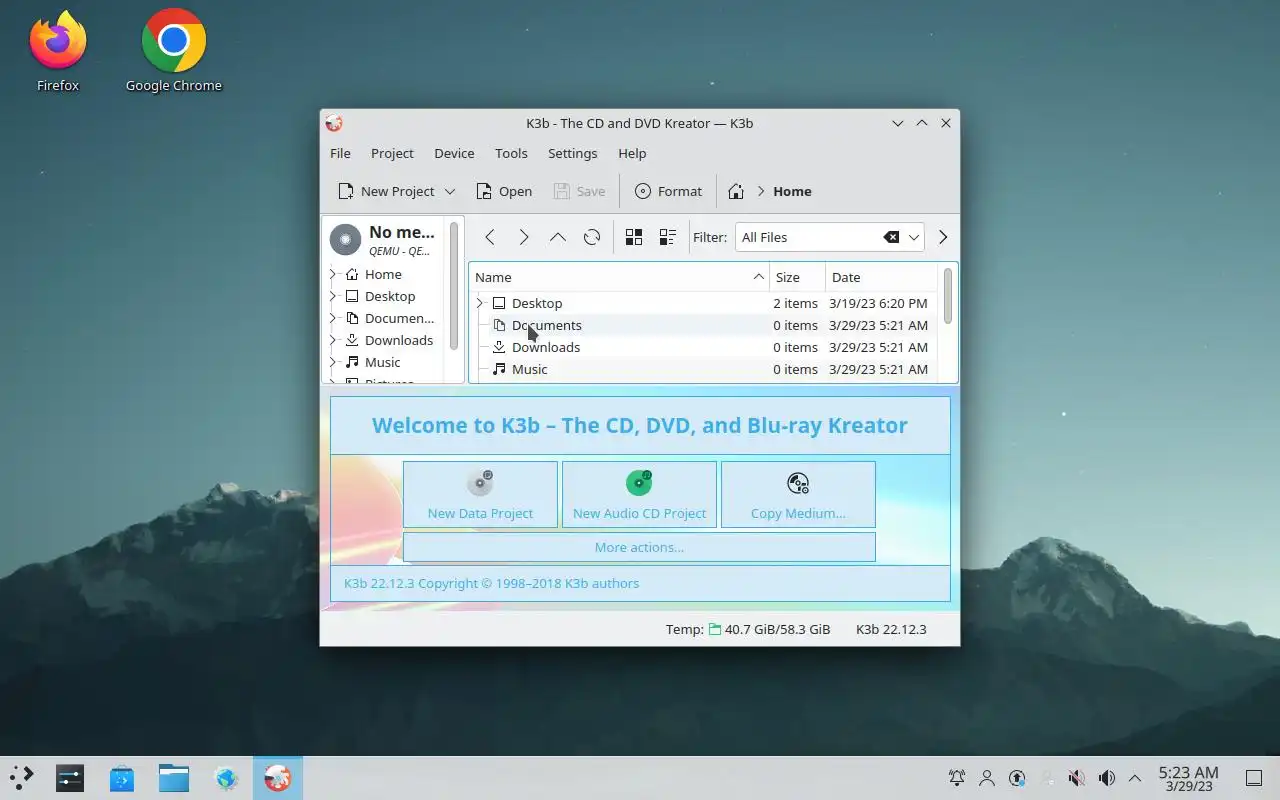Select Music folder in sidebar tree
1280x800 pixels.
pyautogui.click(x=382, y=362)
